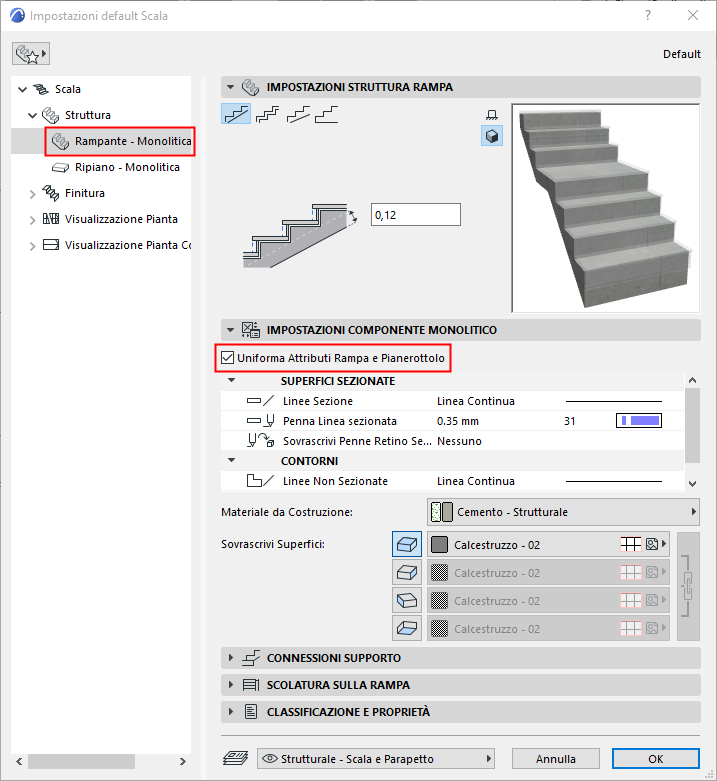The width and height of the screenshot is (717, 781).
Task: Expand the Scolatura sulla Rampa panel
Action: point(231,685)
